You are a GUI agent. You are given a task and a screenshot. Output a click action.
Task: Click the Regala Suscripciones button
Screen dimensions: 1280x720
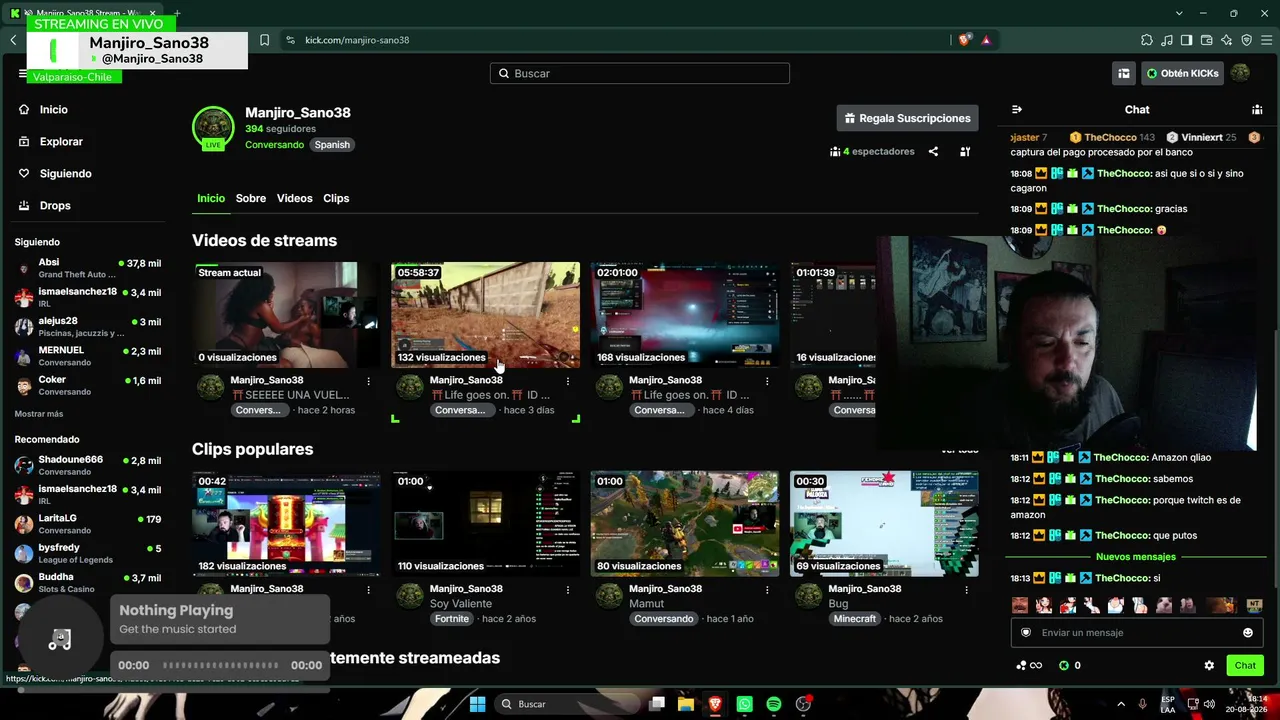pos(908,118)
